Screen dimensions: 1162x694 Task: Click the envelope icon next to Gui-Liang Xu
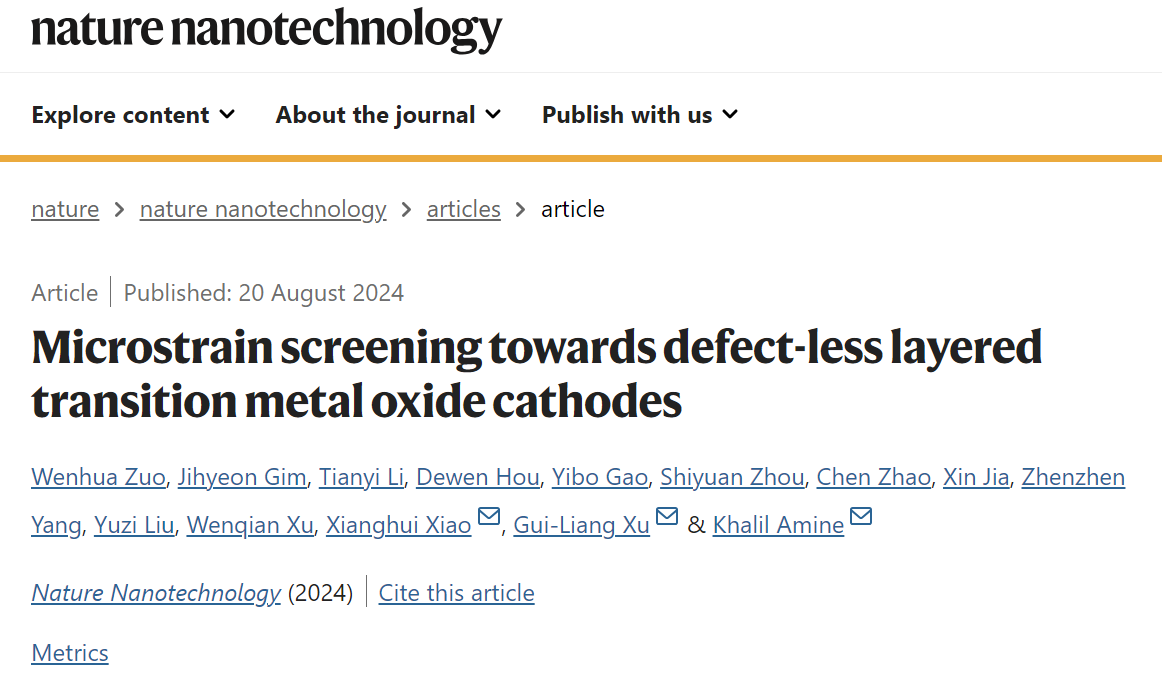coord(667,516)
